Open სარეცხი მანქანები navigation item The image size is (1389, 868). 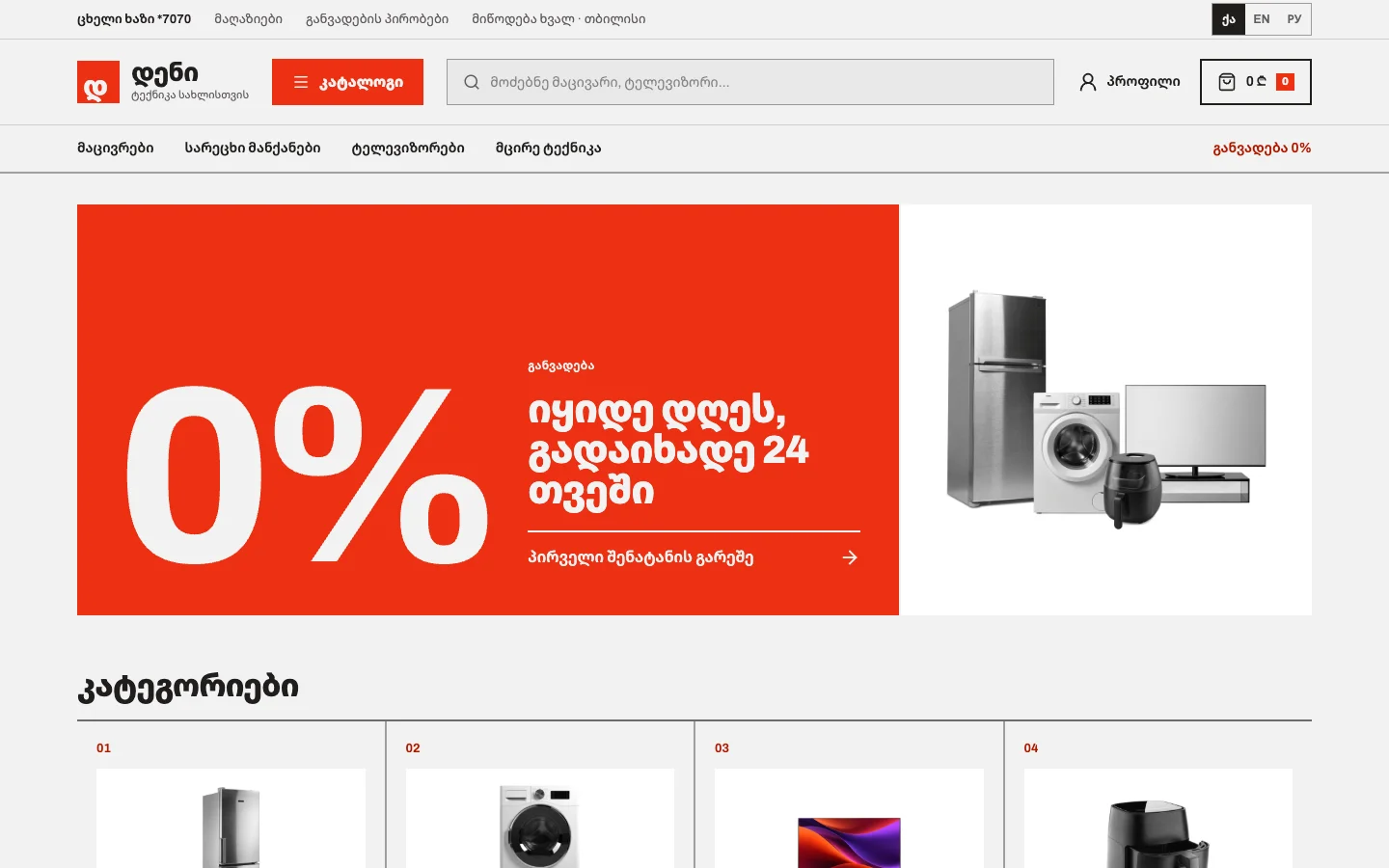pyautogui.click(x=253, y=149)
